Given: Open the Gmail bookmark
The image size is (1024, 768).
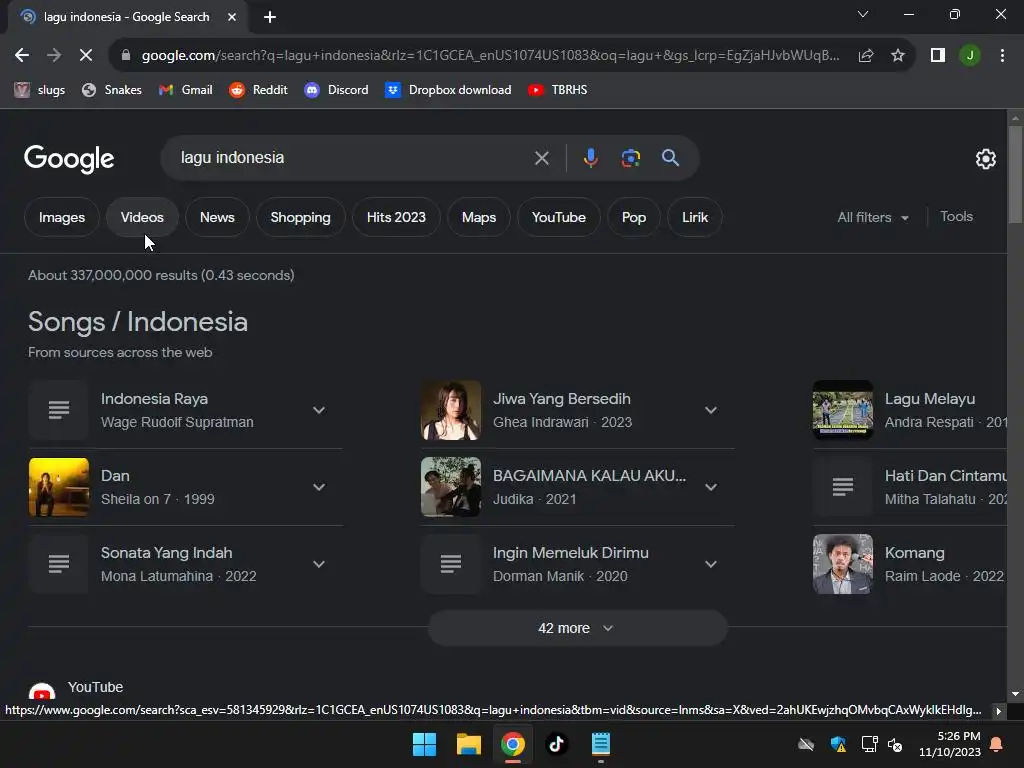Looking at the screenshot, I should tap(185, 90).
